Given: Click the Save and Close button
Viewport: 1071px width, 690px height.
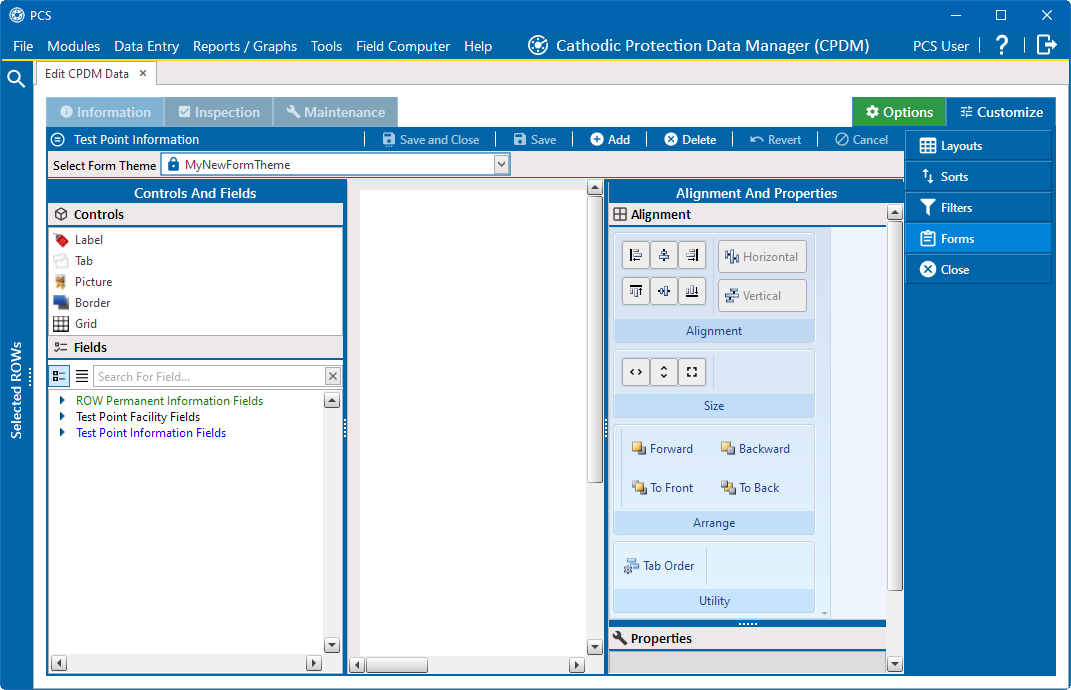Looking at the screenshot, I should (x=431, y=140).
